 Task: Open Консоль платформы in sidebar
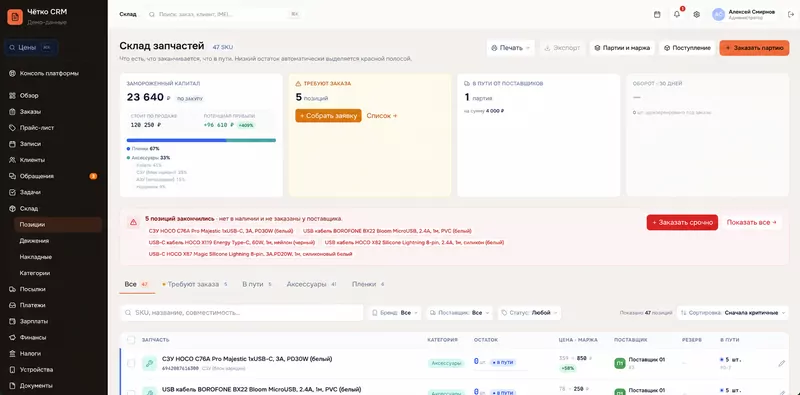49,73
